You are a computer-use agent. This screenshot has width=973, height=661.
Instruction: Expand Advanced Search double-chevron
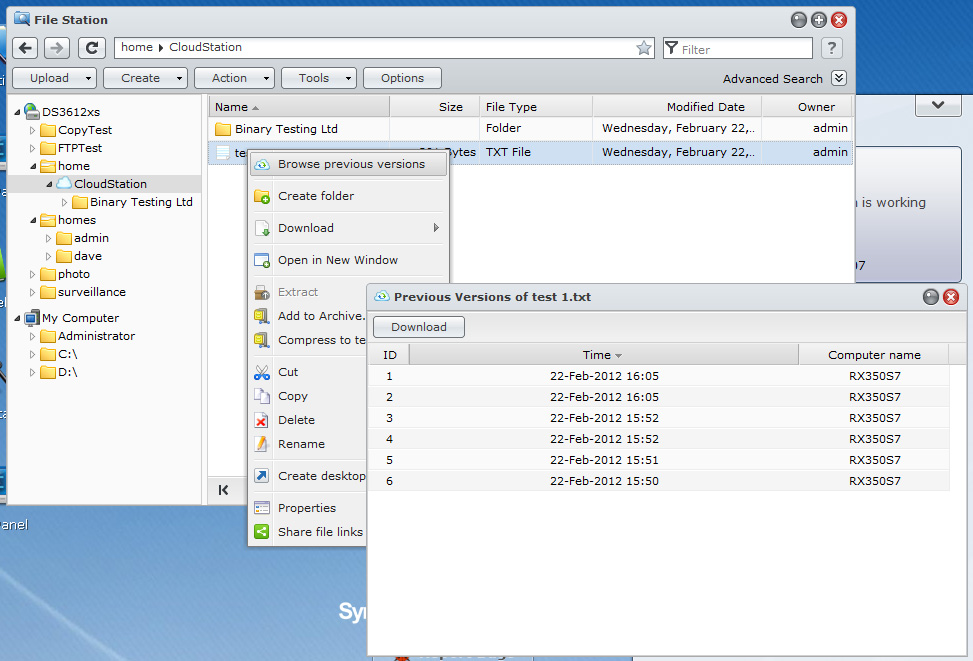pyautogui.click(x=839, y=78)
